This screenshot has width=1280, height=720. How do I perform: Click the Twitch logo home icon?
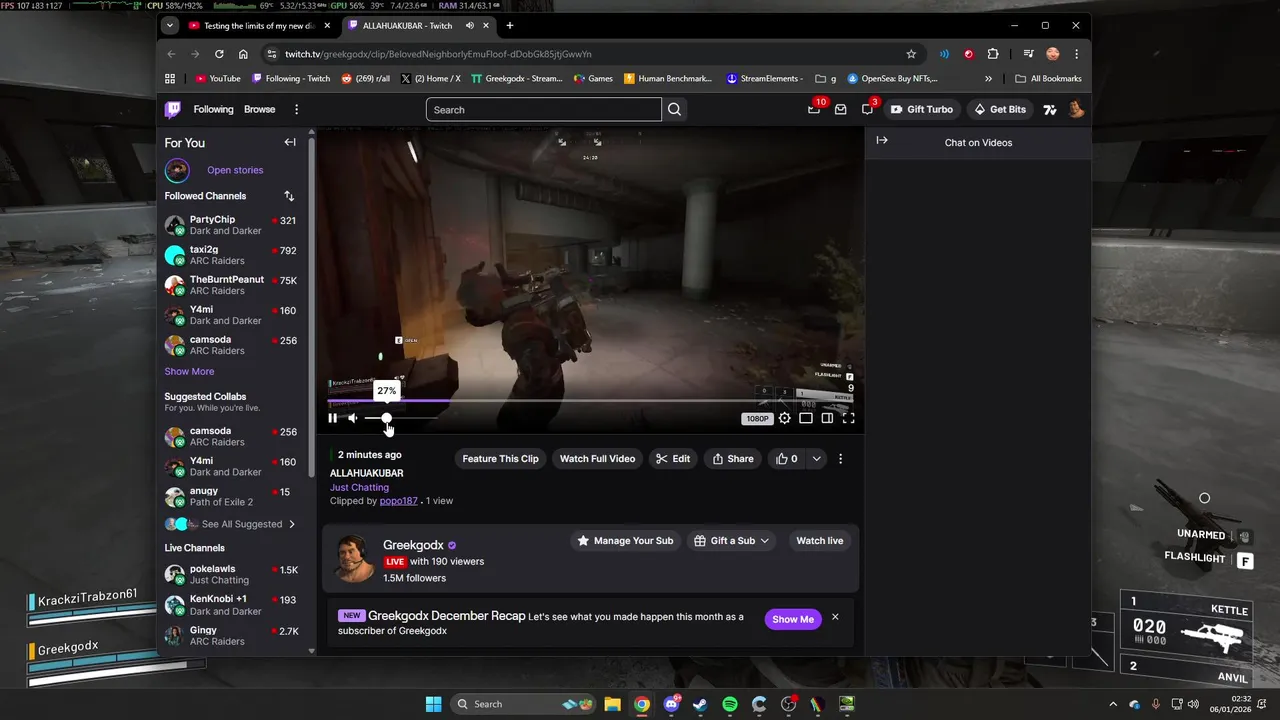click(x=173, y=109)
